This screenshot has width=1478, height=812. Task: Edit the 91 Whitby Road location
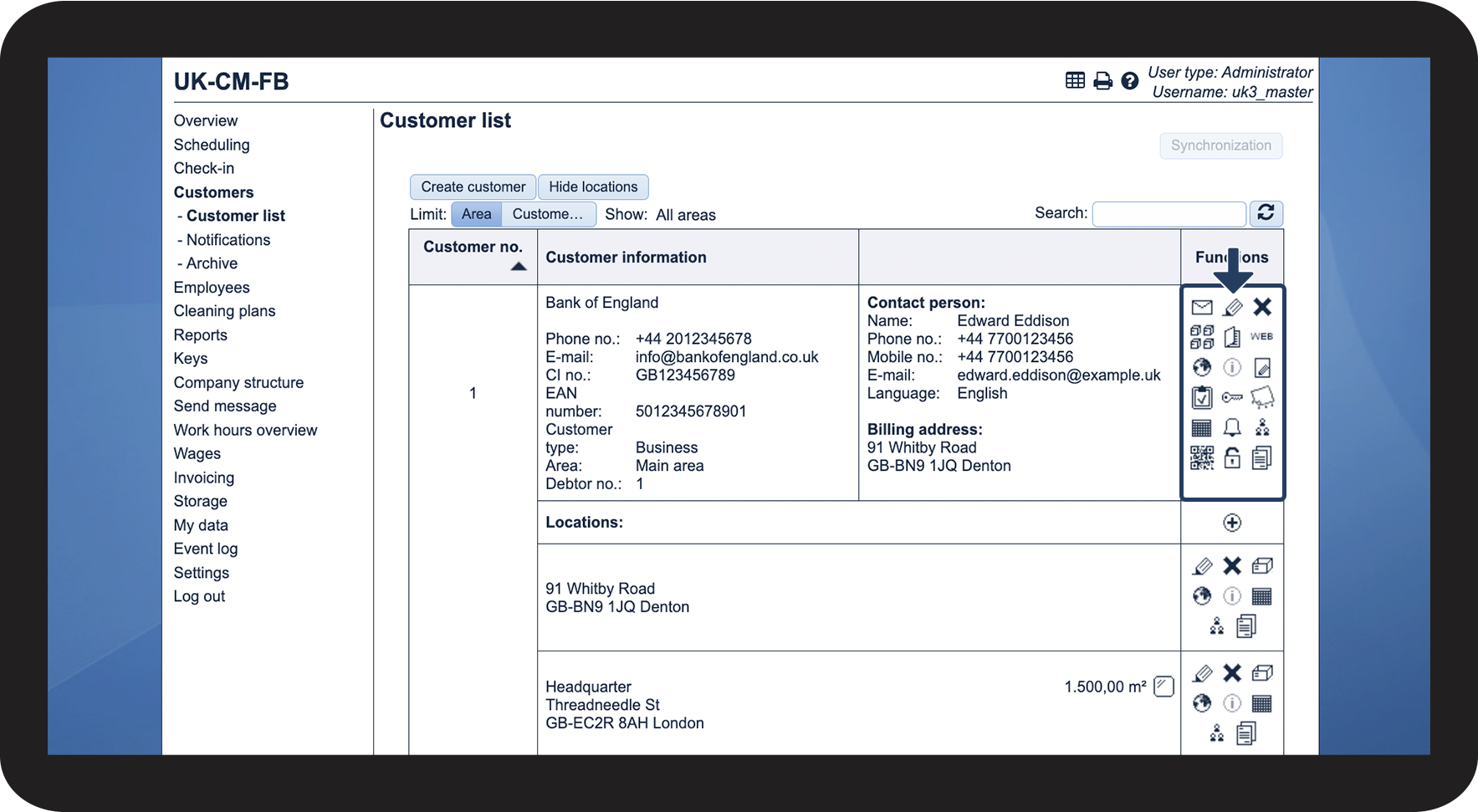coord(1202,566)
